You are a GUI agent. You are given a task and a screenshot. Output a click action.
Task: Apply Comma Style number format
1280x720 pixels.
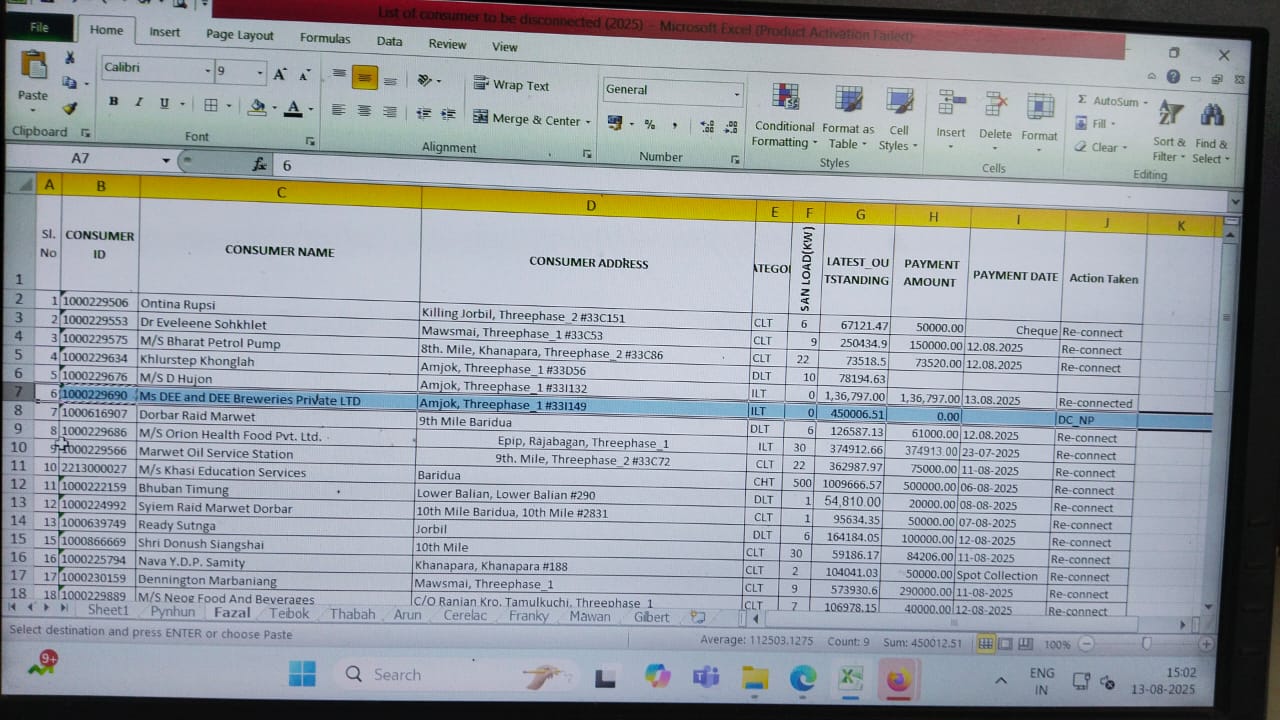click(675, 126)
